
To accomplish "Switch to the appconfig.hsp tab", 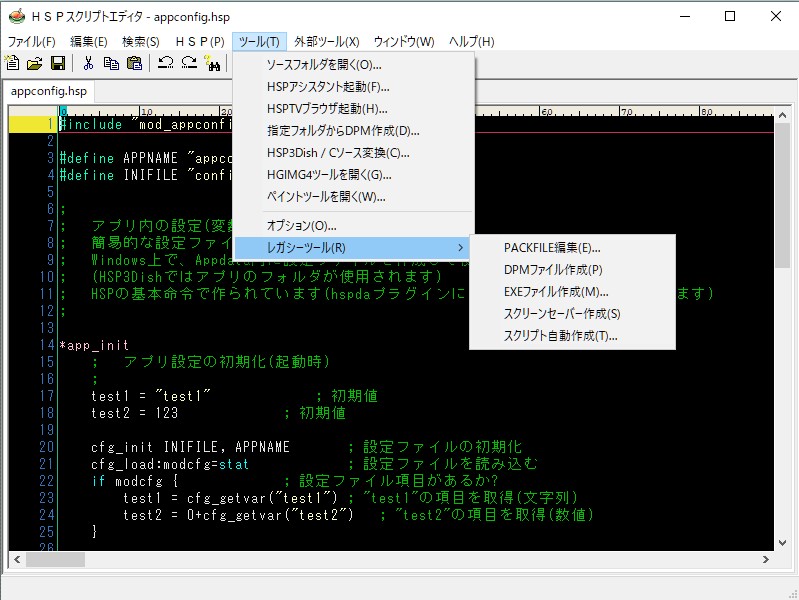I will click(48, 91).
